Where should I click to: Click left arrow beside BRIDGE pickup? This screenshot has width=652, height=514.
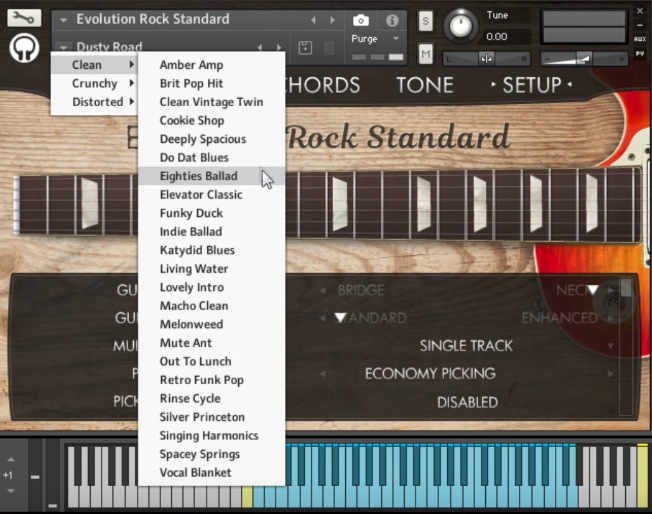click(322, 290)
